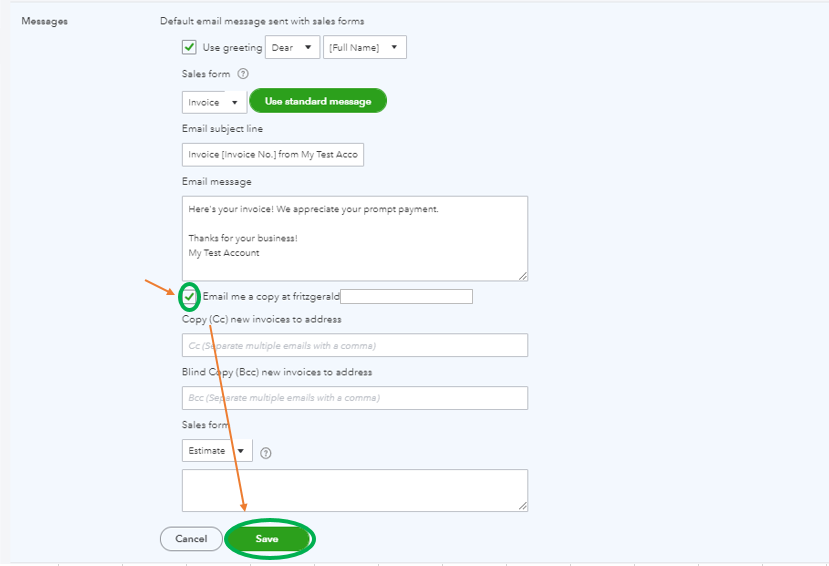The height and width of the screenshot is (566, 829).
Task: Open the [Full Name] dropdown
Action: click(x=365, y=48)
